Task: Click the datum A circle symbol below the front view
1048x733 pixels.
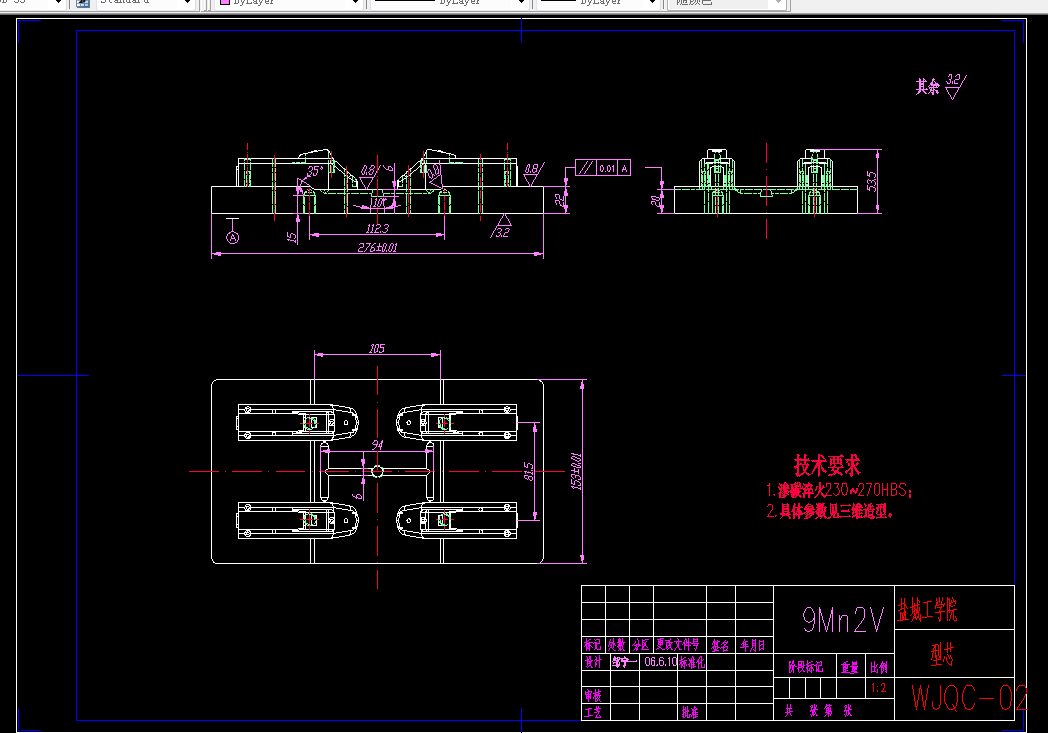Action: point(233,237)
